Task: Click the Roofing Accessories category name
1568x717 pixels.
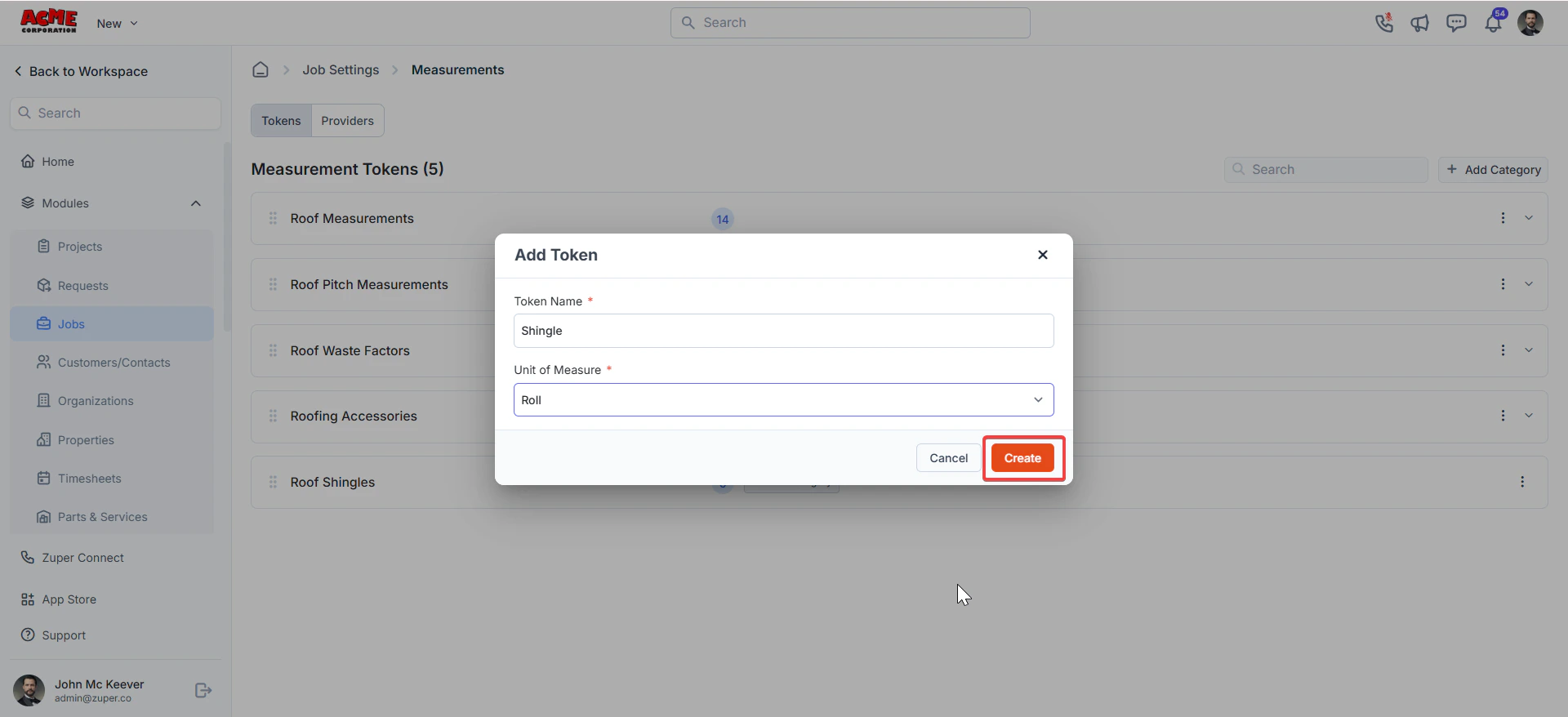Action: (354, 416)
